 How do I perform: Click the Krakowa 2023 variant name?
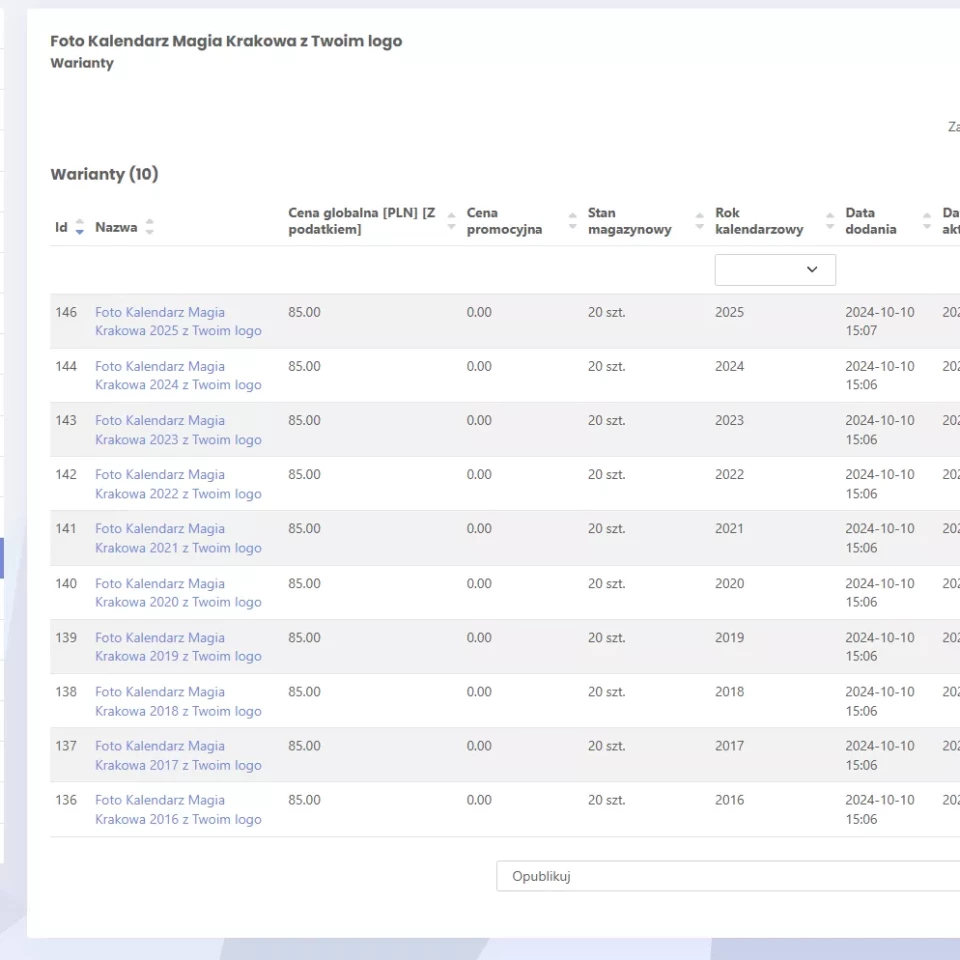[178, 430]
